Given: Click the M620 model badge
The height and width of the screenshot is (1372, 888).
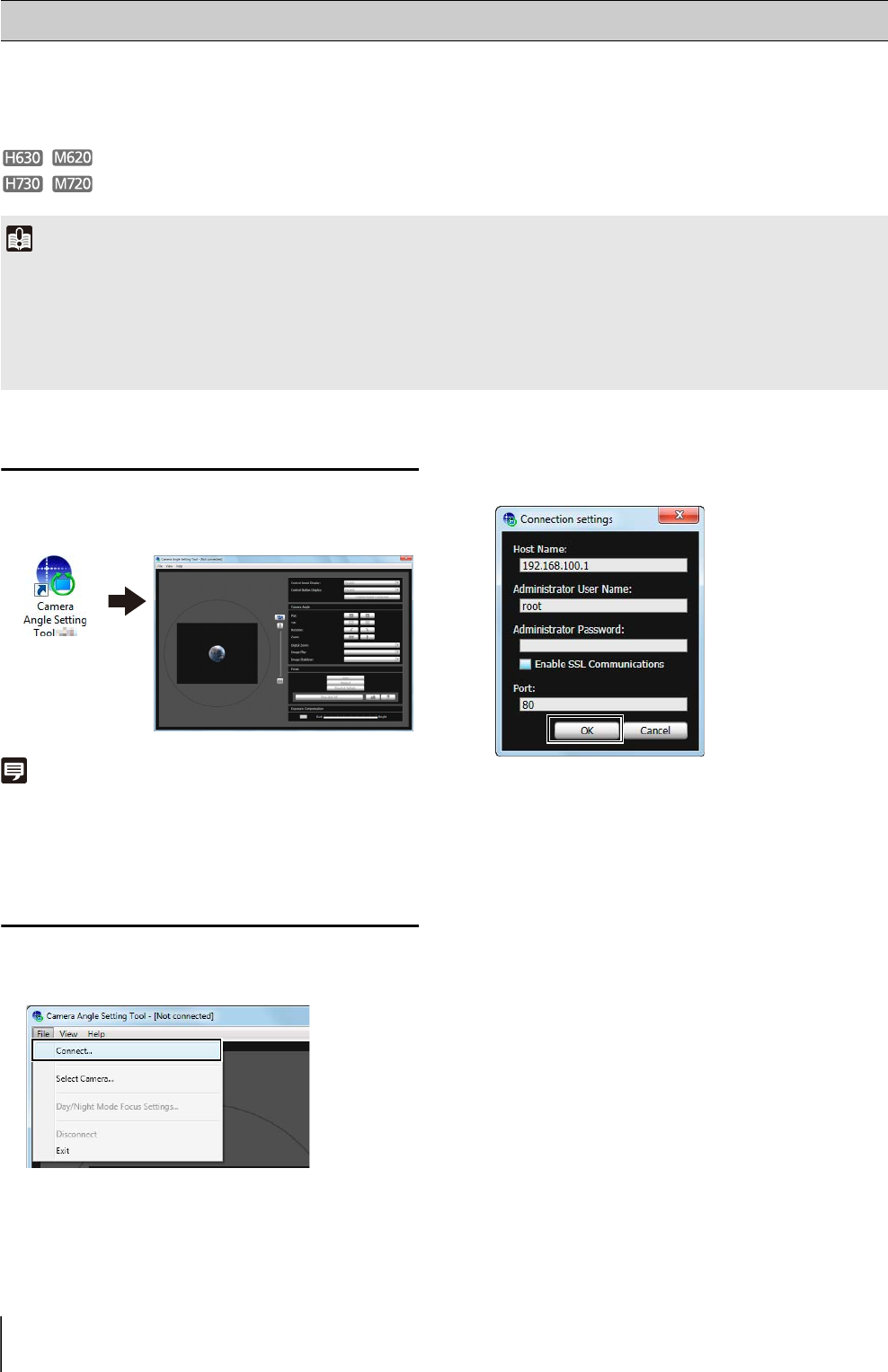Looking at the screenshot, I should pos(73,158).
